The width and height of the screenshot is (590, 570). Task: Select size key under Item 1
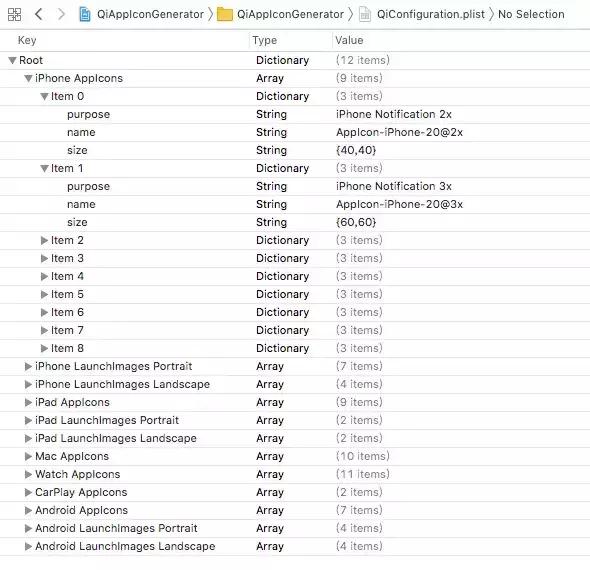pos(77,222)
